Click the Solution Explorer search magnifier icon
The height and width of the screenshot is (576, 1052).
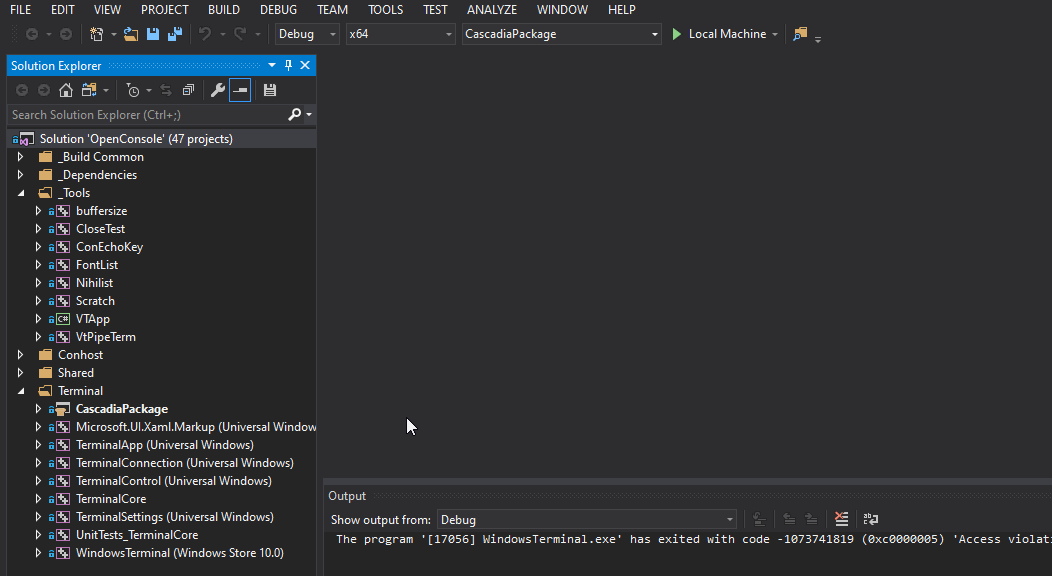[294, 115]
